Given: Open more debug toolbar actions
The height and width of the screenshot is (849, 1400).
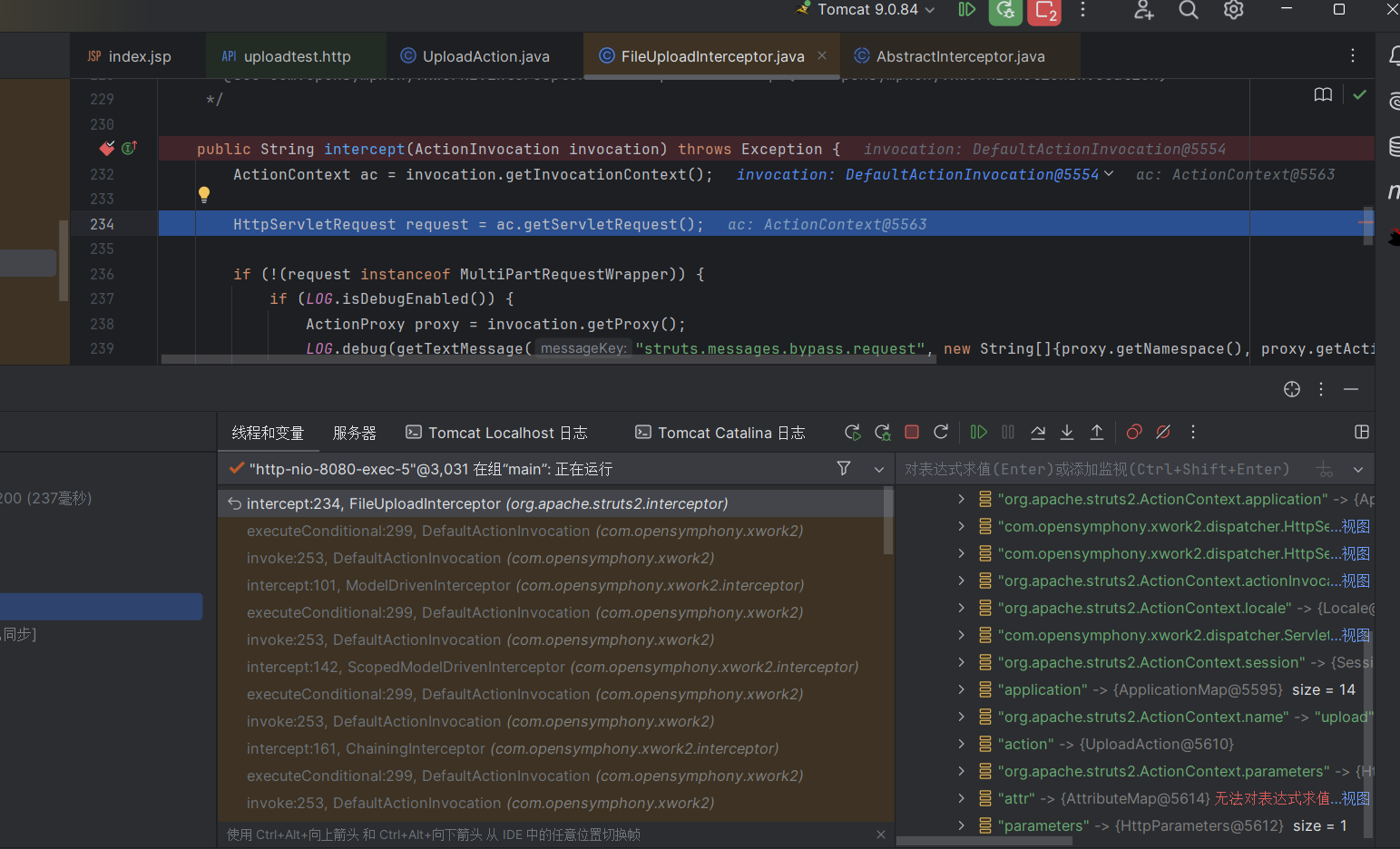Looking at the screenshot, I should 1193,433.
